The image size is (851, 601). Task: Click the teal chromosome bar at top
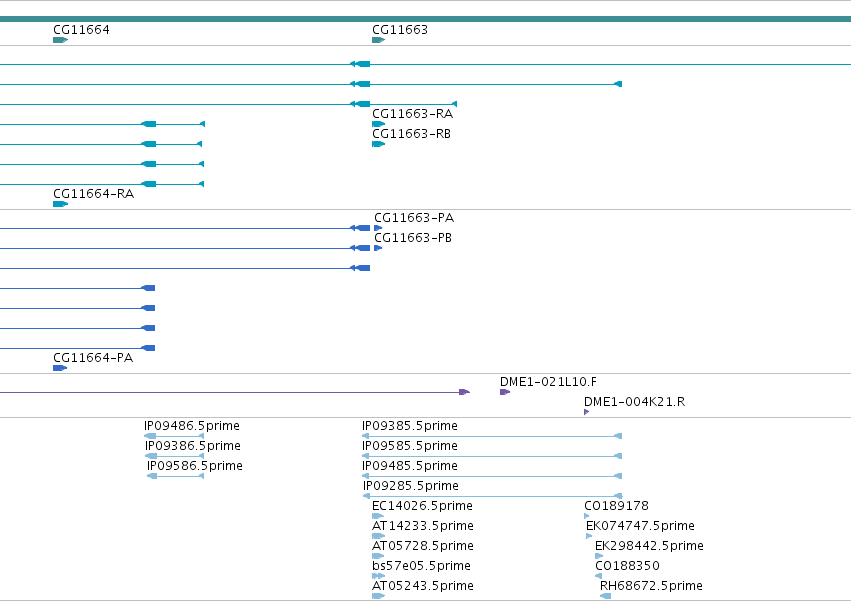(426, 19)
